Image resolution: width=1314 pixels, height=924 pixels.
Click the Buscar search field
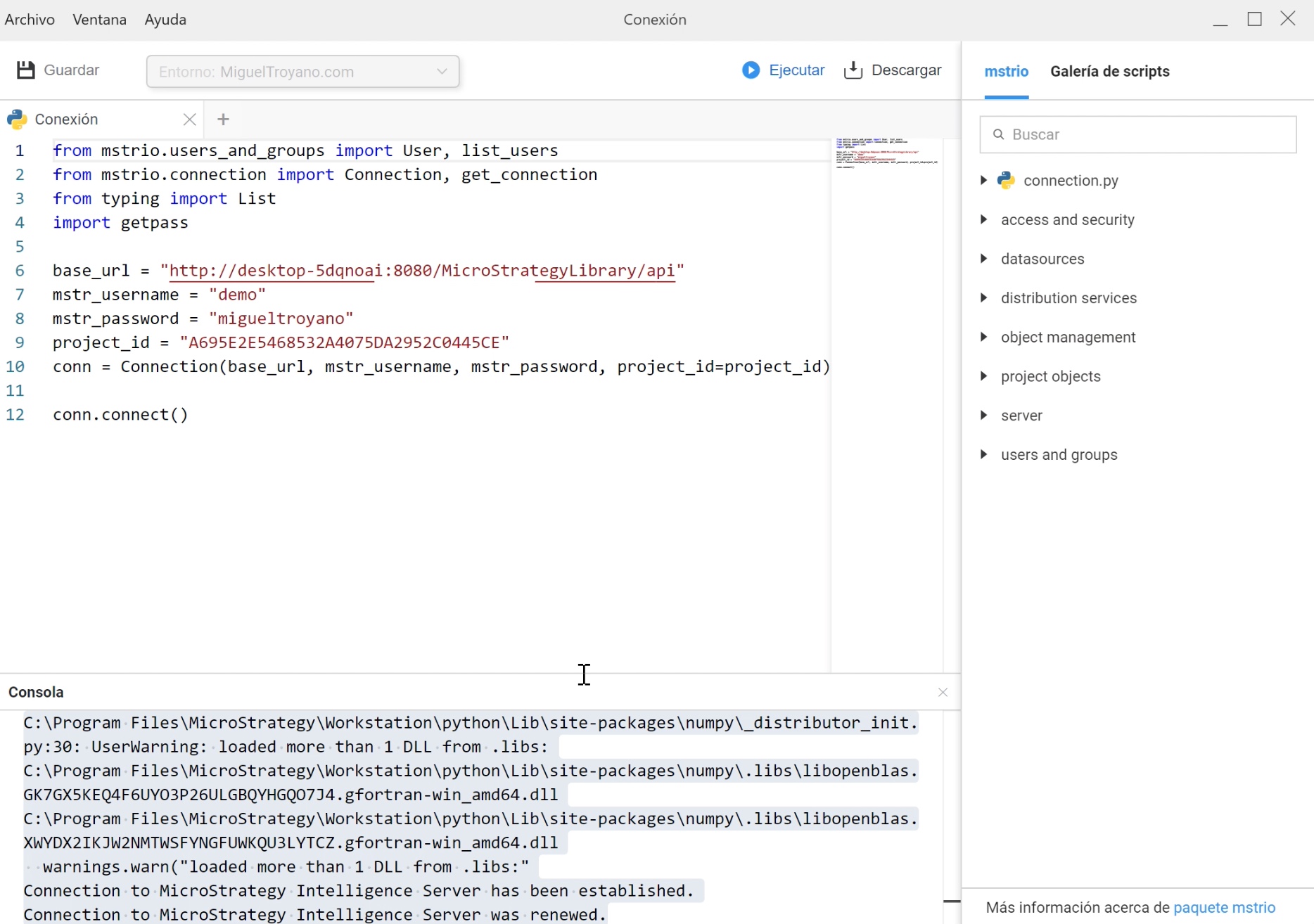click(1137, 134)
